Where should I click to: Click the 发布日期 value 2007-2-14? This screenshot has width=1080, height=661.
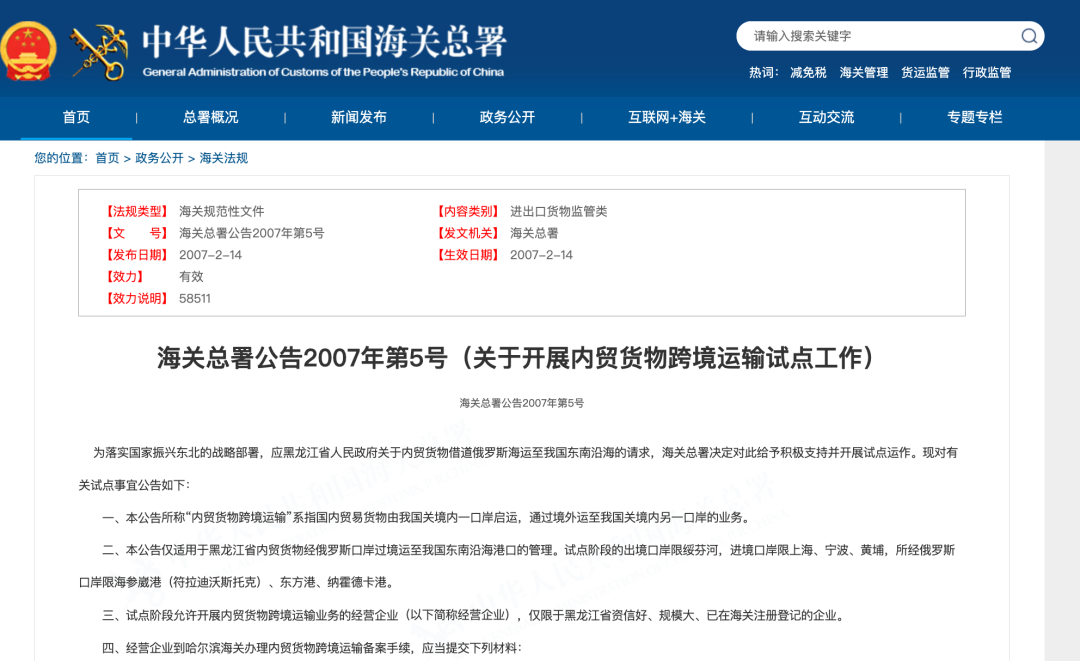[210, 255]
